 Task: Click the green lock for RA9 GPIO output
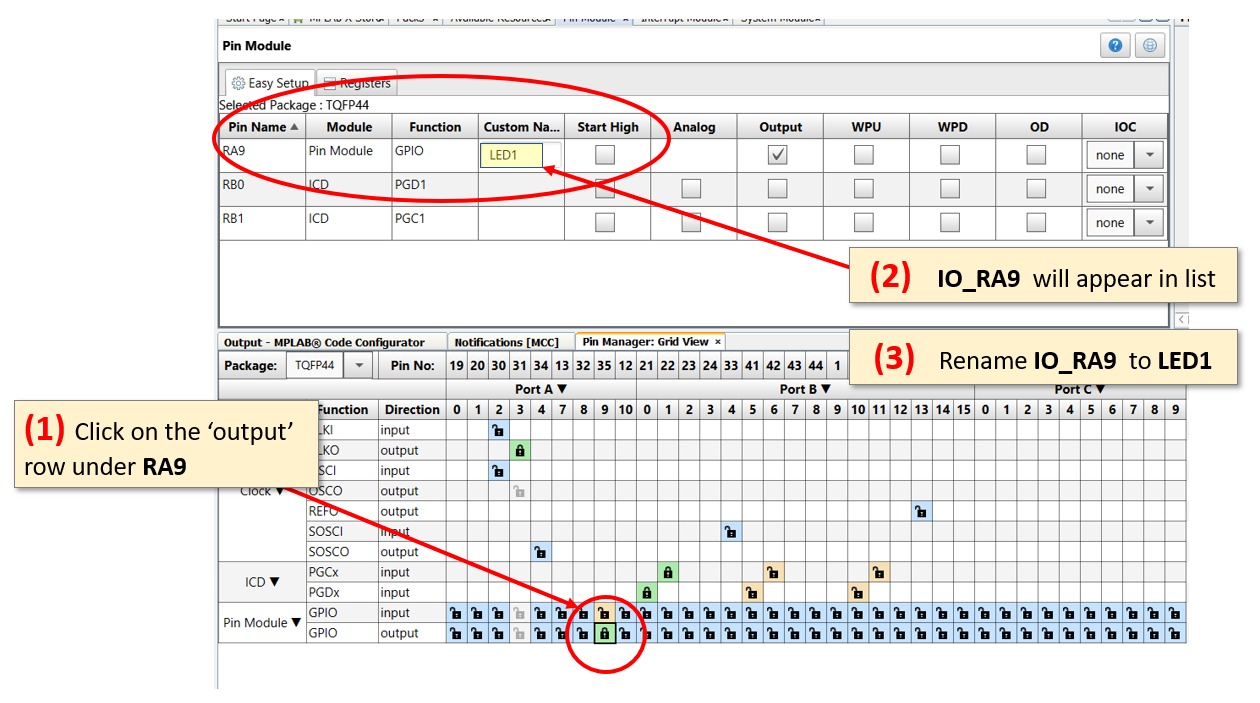pos(604,633)
